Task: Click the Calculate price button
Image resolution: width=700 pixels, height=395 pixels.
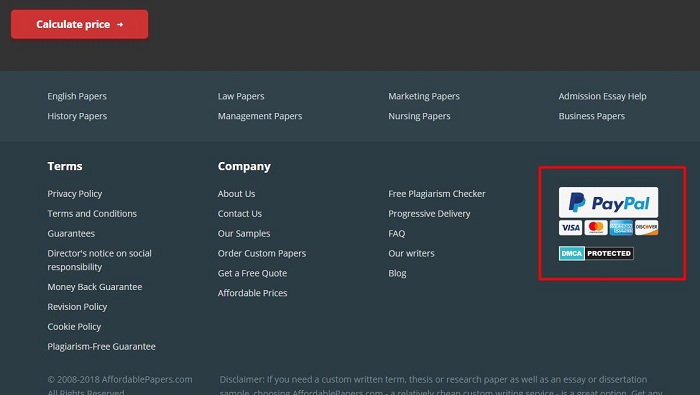Action: click(x=79, y=24)
